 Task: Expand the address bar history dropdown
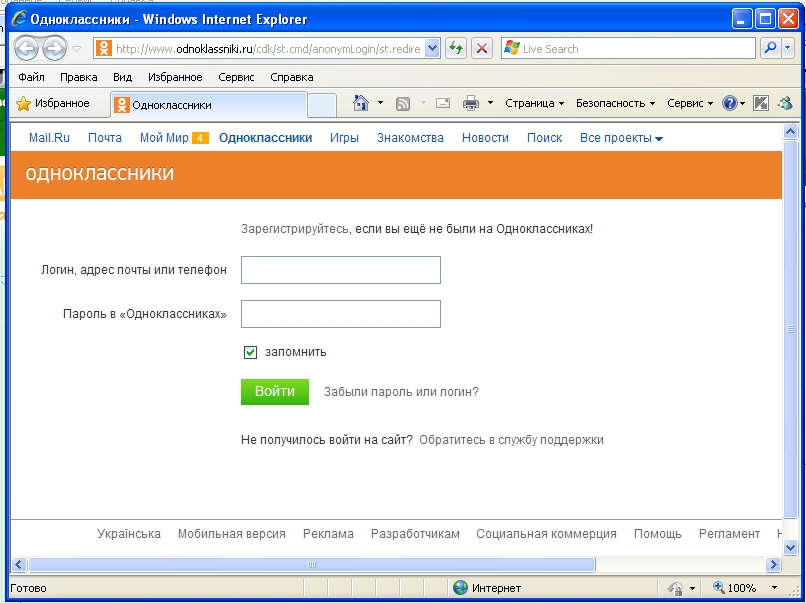pos(433,49)
